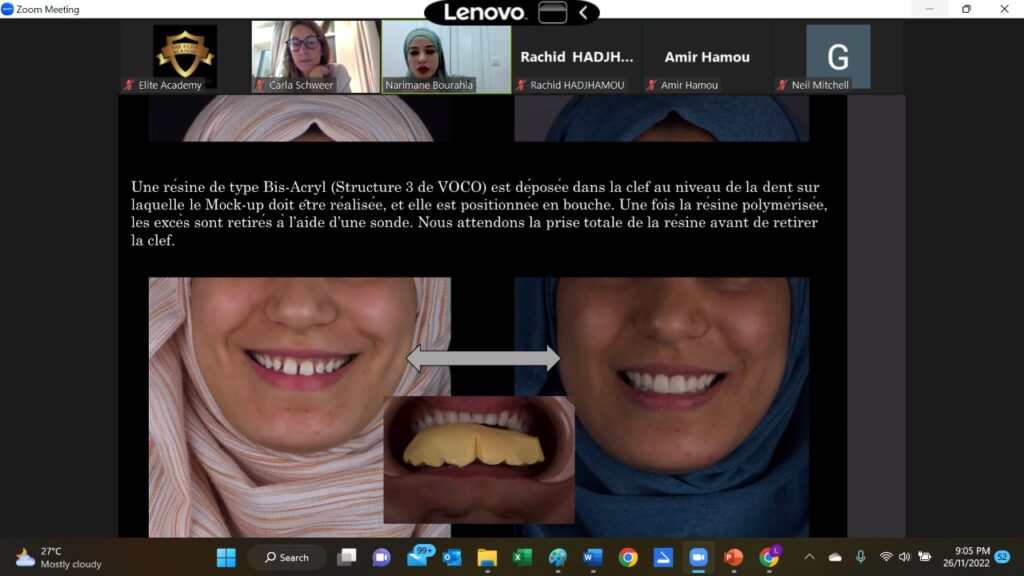Open Wi-Fi network settings in tray
The width and height of the screenshot is (1024, 576).
[x=886, y=557]
